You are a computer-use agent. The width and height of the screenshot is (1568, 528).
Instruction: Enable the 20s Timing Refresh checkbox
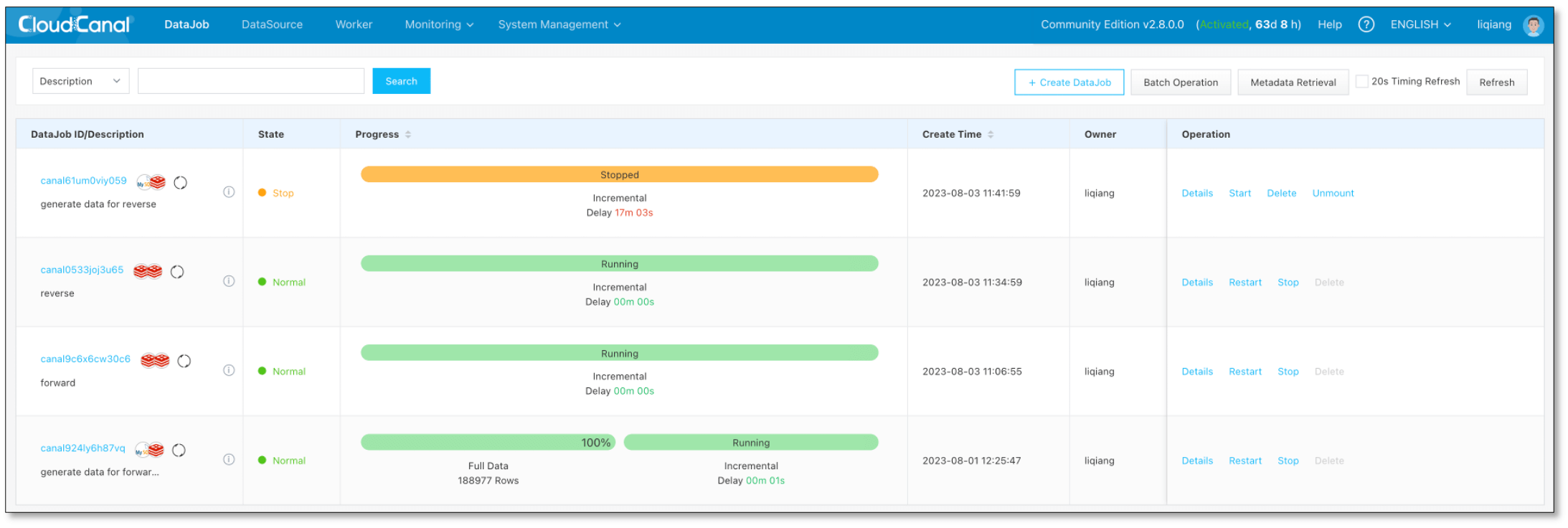[x=1361, y=82]
